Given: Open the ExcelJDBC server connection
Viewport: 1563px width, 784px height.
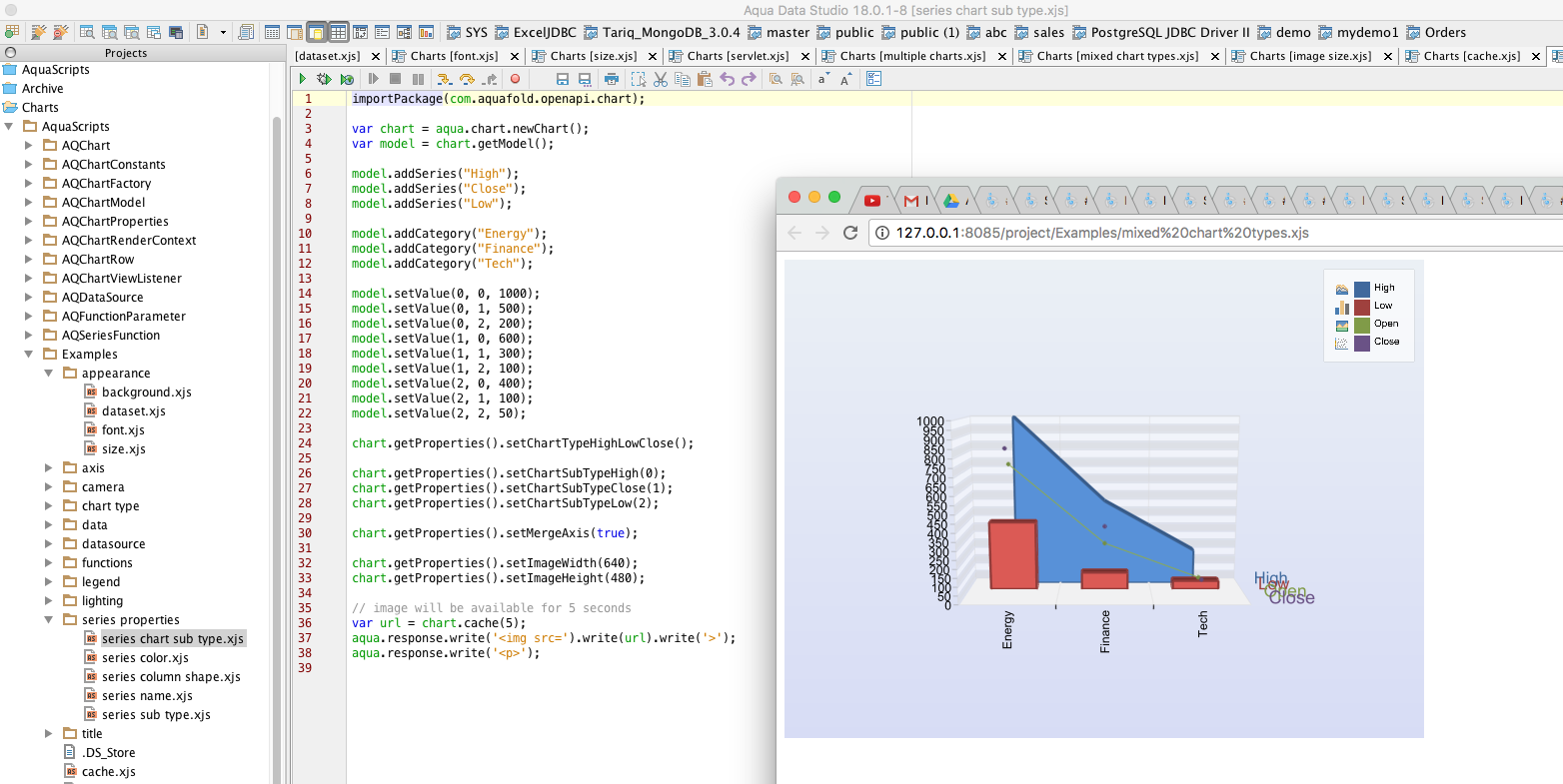Looking at the screenshot, I should [x=536, y=33].
